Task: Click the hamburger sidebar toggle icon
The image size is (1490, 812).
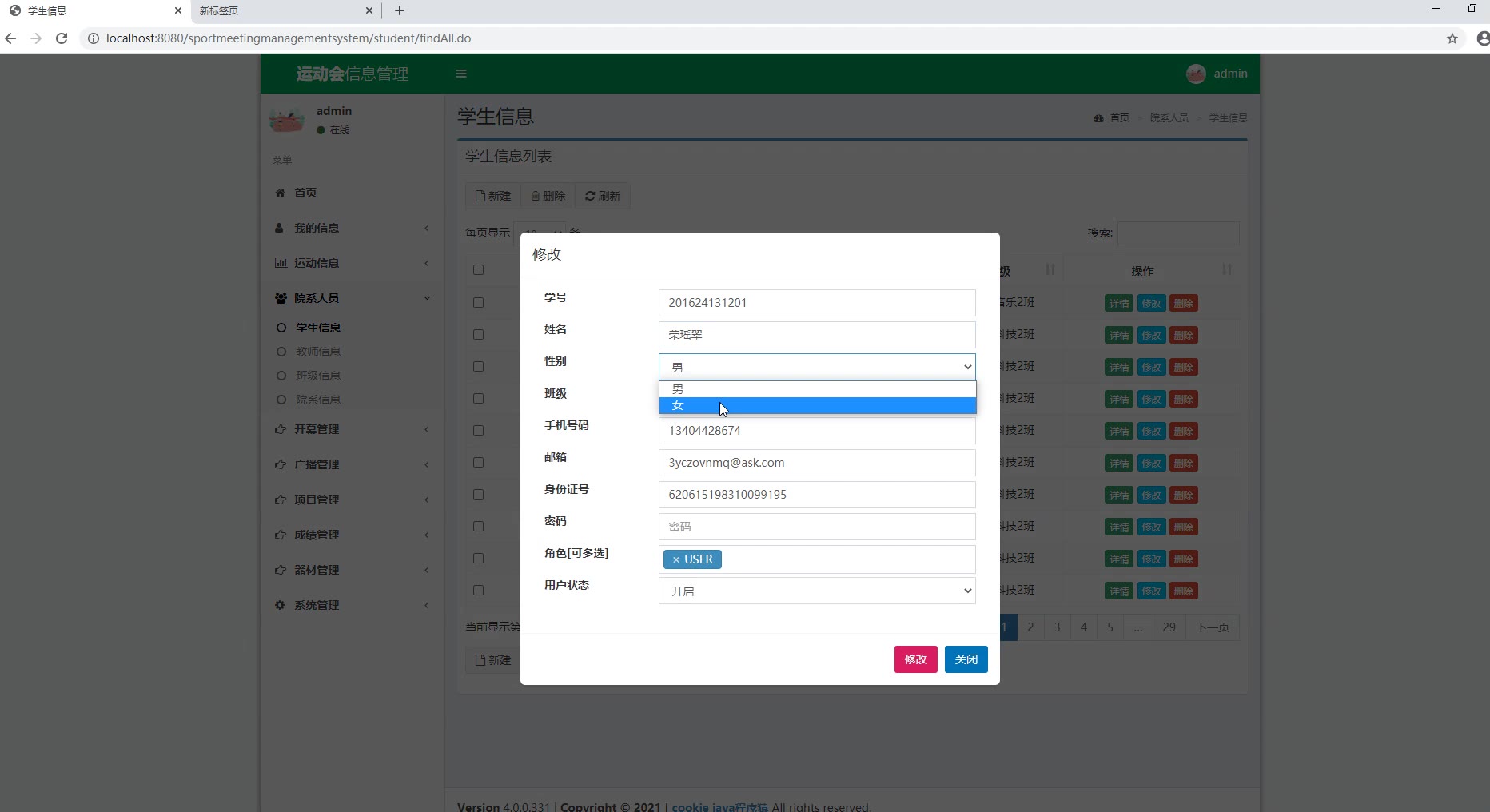Action: coord(461,74)
